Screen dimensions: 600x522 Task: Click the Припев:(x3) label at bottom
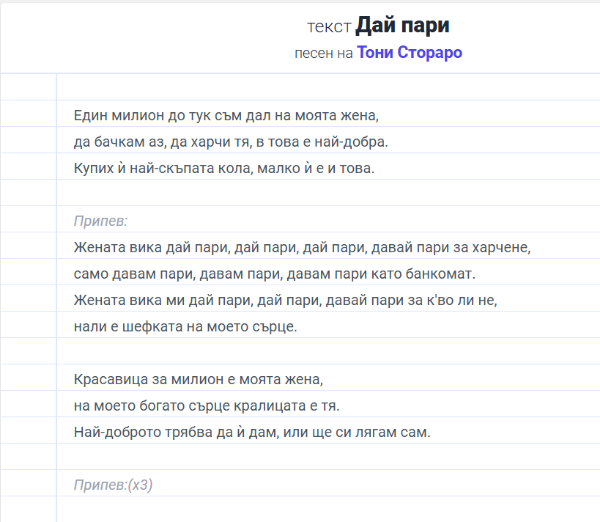(113, 485)
